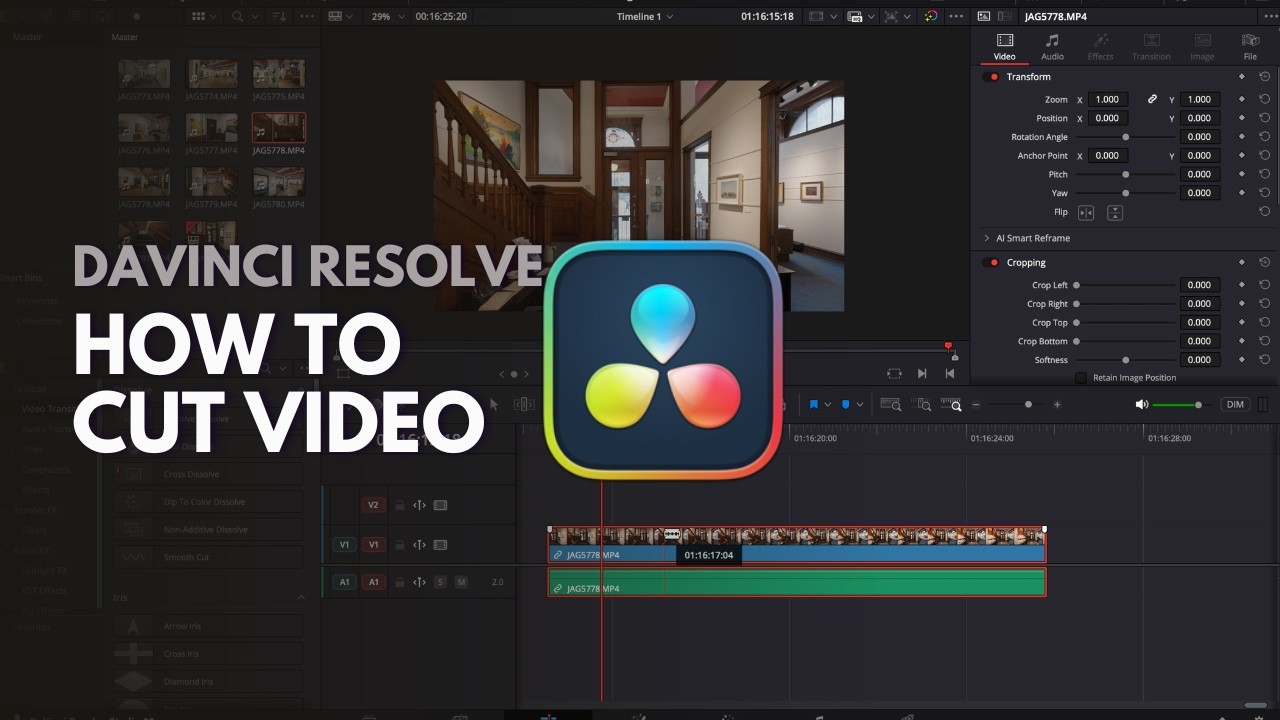Viewport: 1280px width, 720px height.
Task: Toggle the Zoom X/Y link icon
Action: point(1152,99)
